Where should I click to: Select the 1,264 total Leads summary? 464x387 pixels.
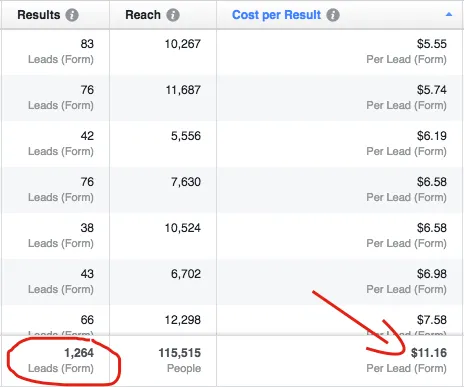(x=61, y=360)
